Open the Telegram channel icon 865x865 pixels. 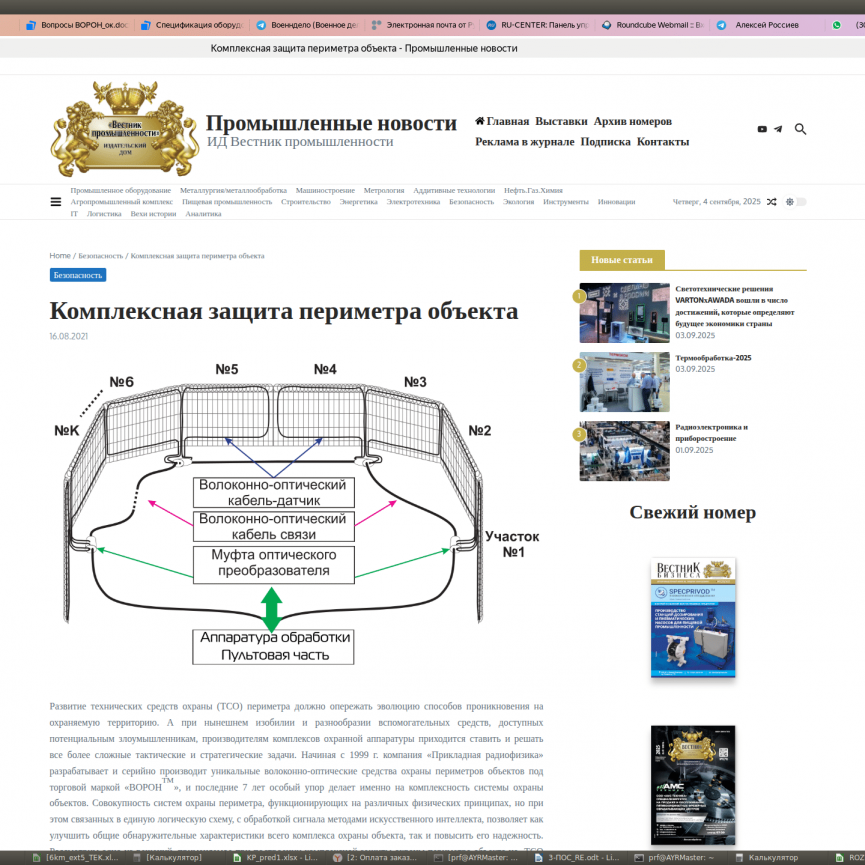(778, 129)
